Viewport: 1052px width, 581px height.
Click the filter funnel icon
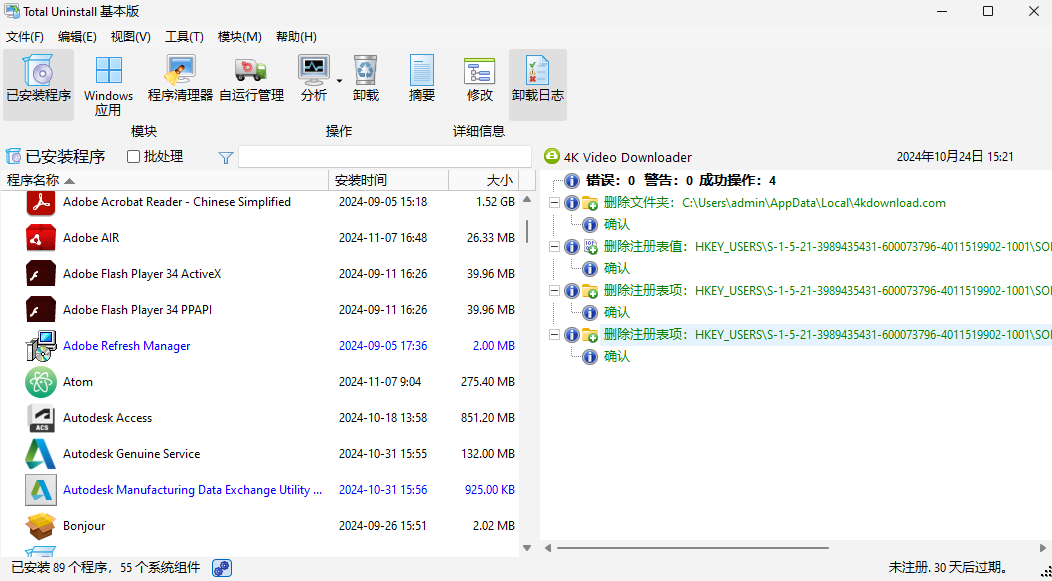pos(226,158)
